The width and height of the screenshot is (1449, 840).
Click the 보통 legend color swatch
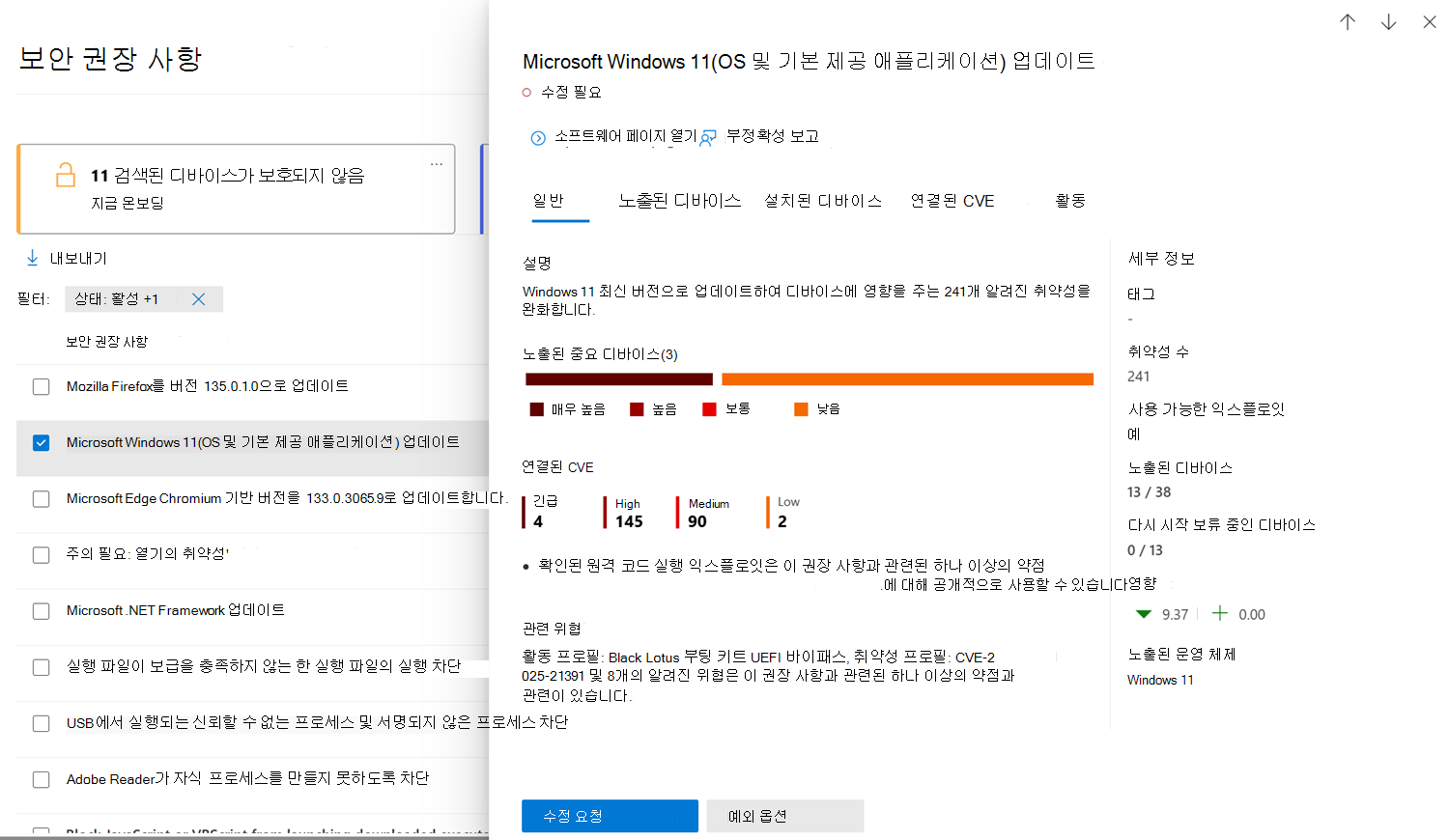coord(709,409)
